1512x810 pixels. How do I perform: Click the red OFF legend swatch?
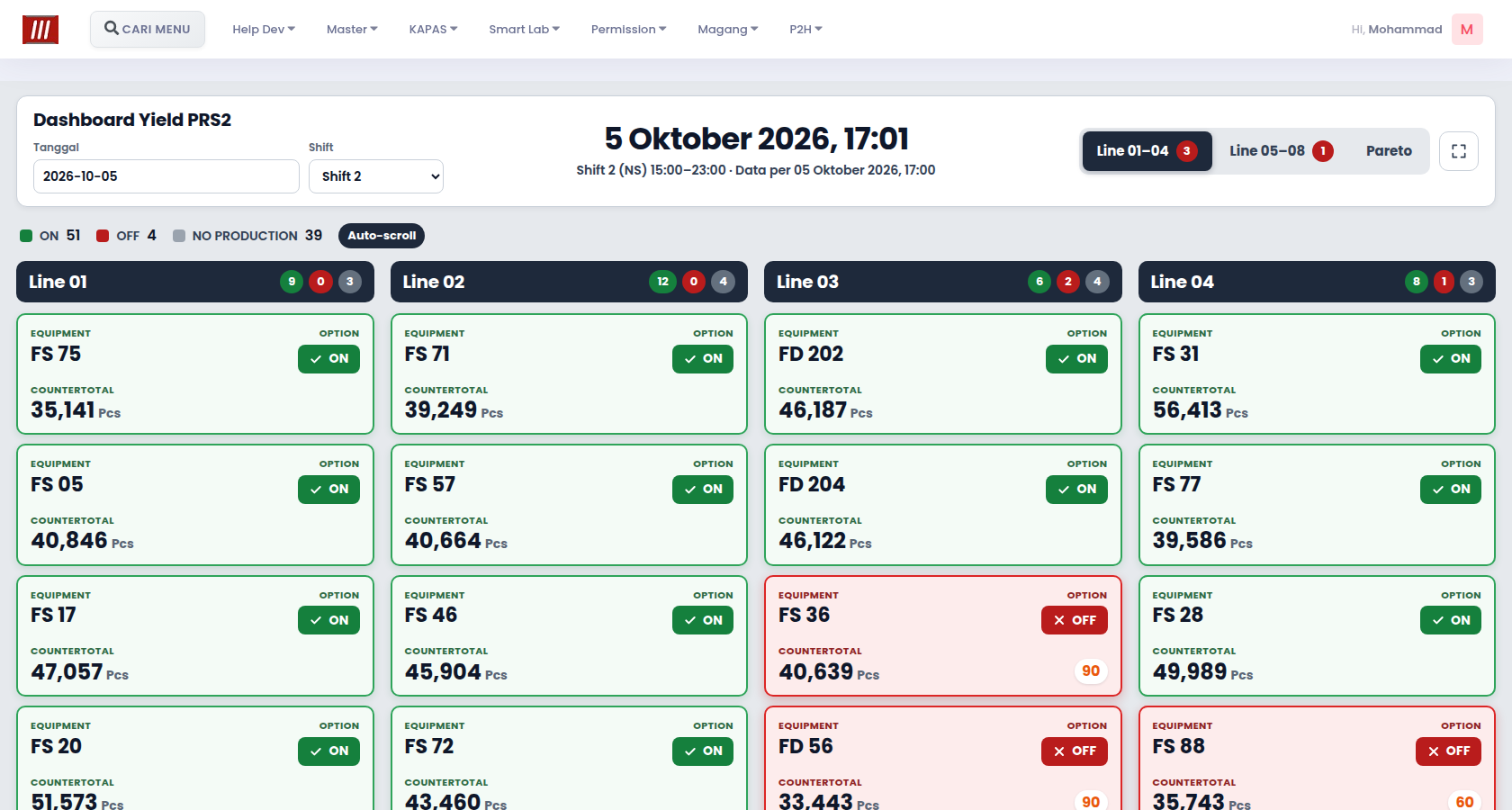click(x=103, y=236)
